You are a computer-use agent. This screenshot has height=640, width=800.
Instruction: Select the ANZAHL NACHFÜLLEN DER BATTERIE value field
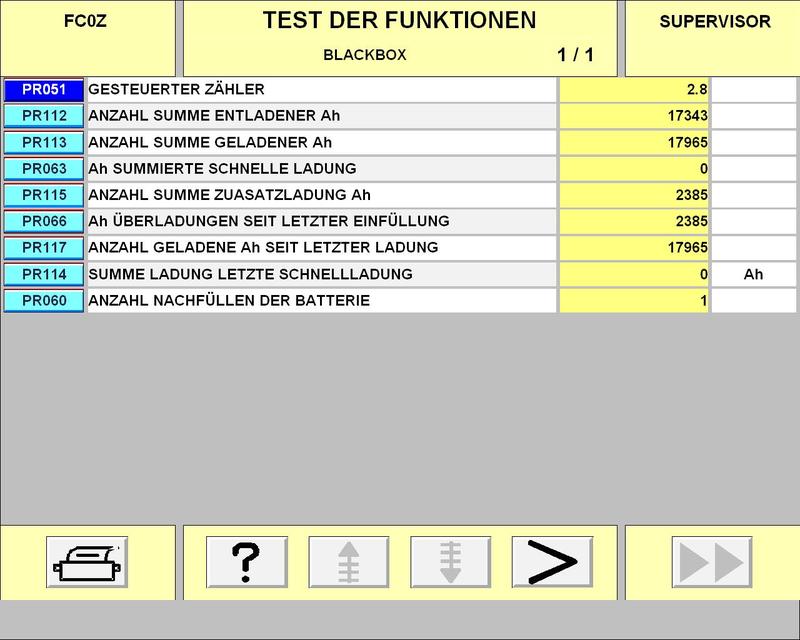634,300
